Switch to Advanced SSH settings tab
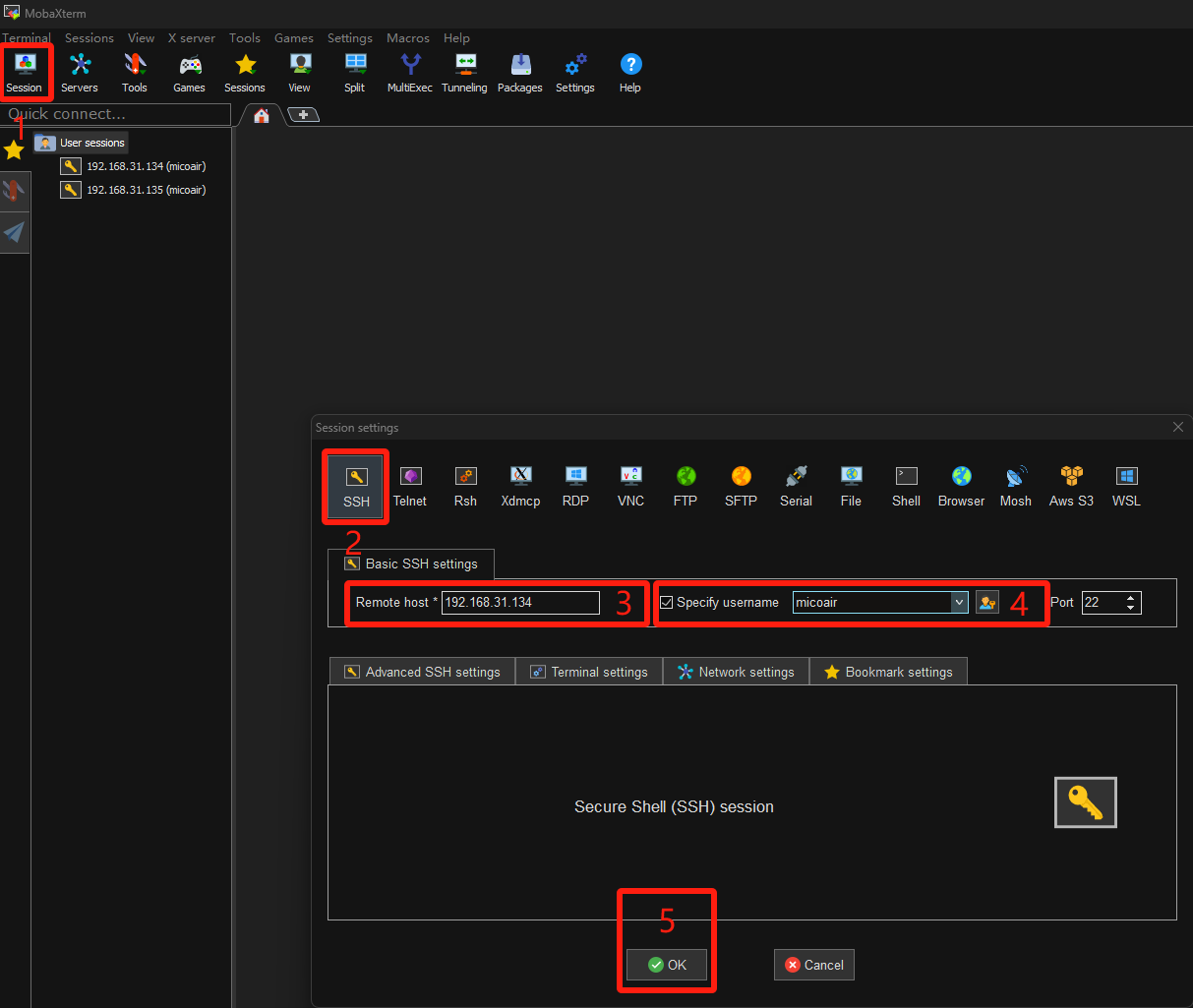Screen dimensions: 1193x1008 pyautogui.click(x=422, y=672)
